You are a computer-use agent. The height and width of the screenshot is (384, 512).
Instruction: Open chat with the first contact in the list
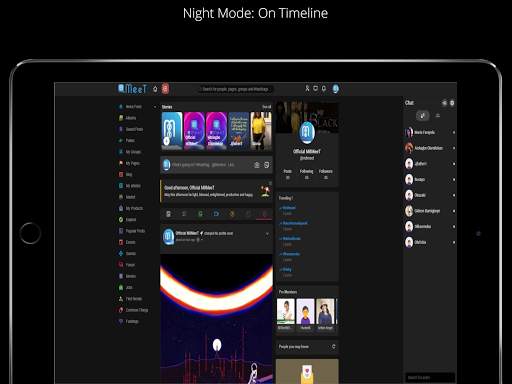[x=430, y=132]
